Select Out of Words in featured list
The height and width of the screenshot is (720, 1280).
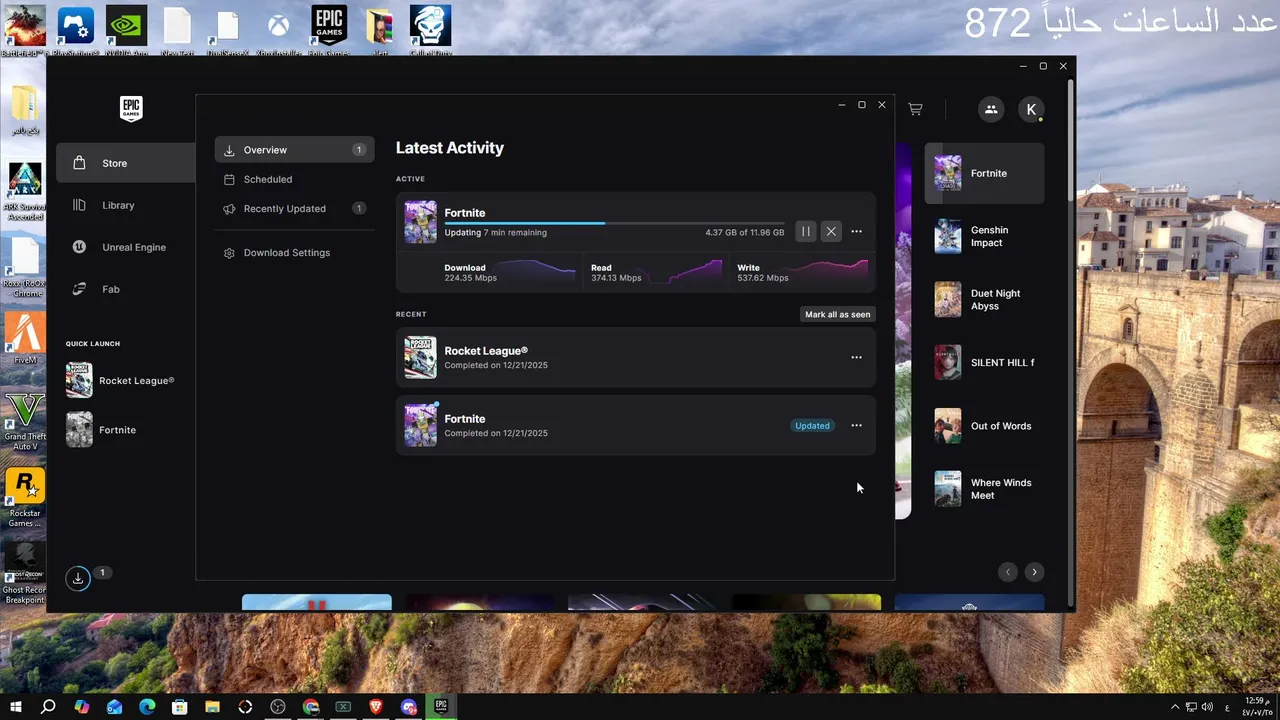[x=984, y=425]
